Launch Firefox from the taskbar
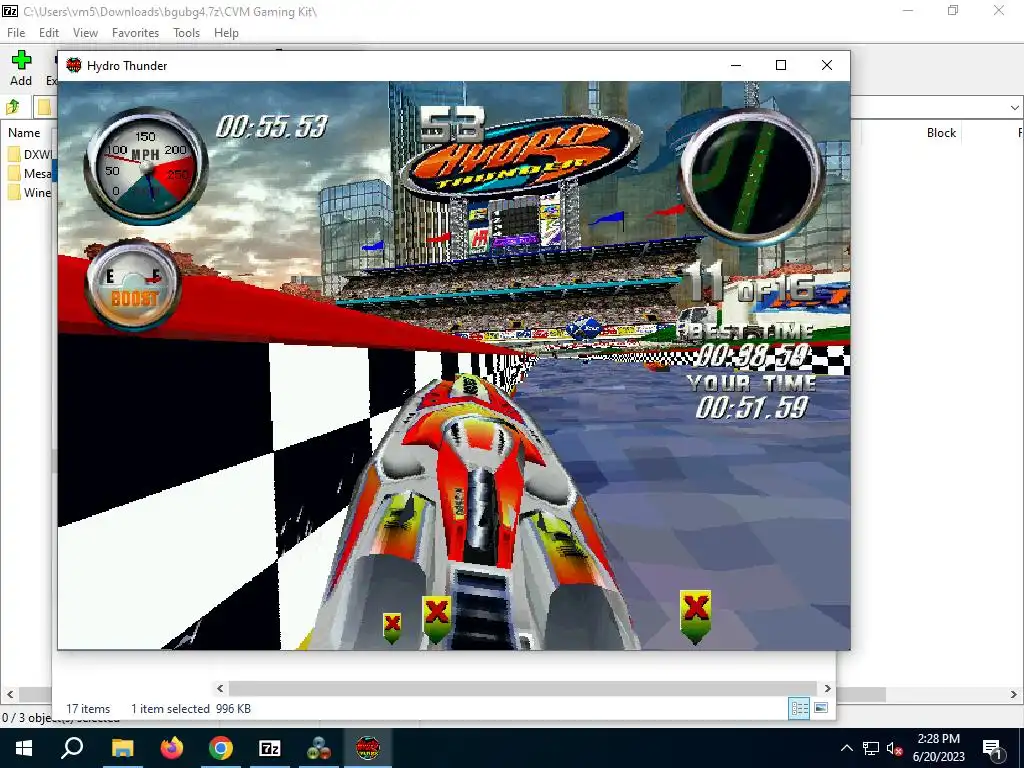The height and width of the screenshot is (768, 1024). (x=172, y=748)
